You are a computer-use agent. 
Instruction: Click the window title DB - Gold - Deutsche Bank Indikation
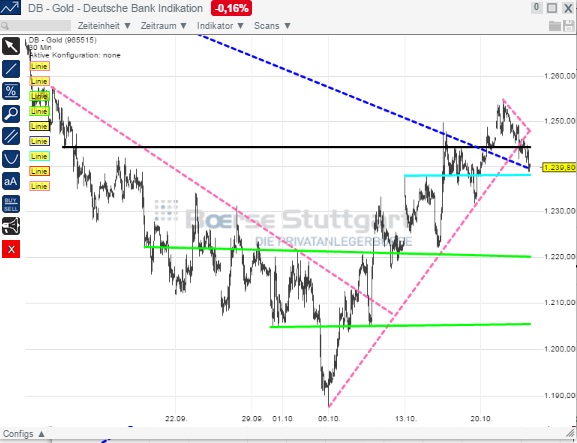(115, 8)
